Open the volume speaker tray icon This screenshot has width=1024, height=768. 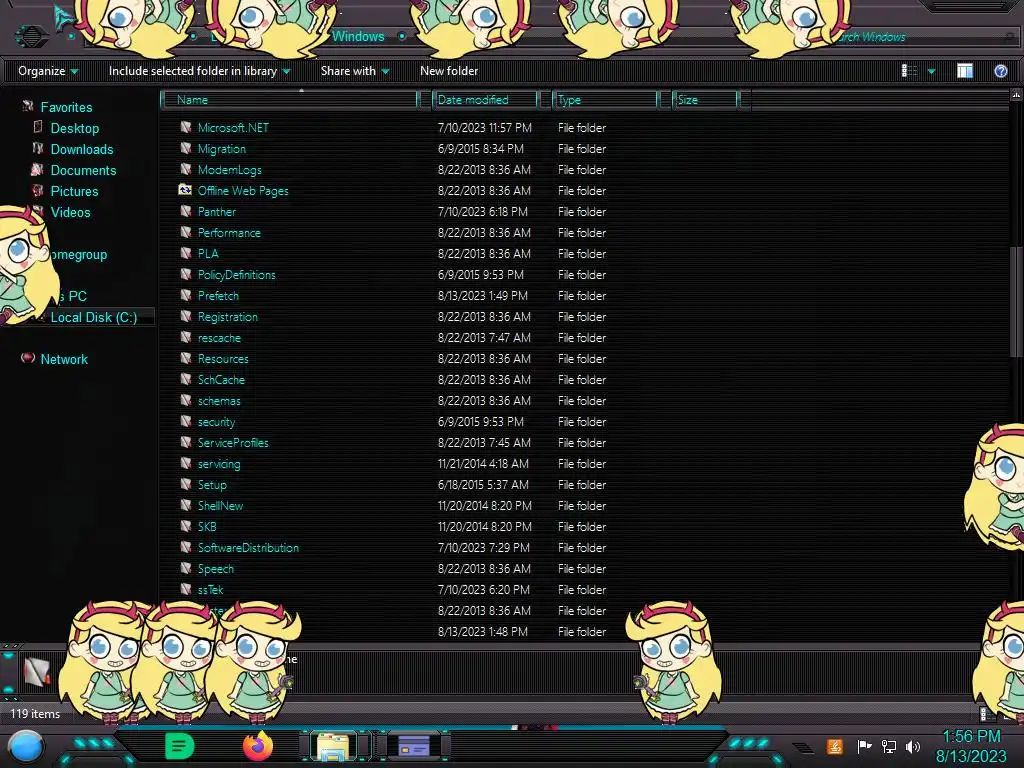click(x=914, y=746)
